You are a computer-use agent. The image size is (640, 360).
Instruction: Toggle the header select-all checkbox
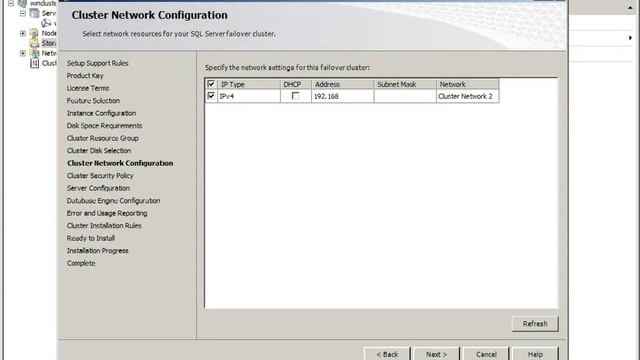(211, 84)
